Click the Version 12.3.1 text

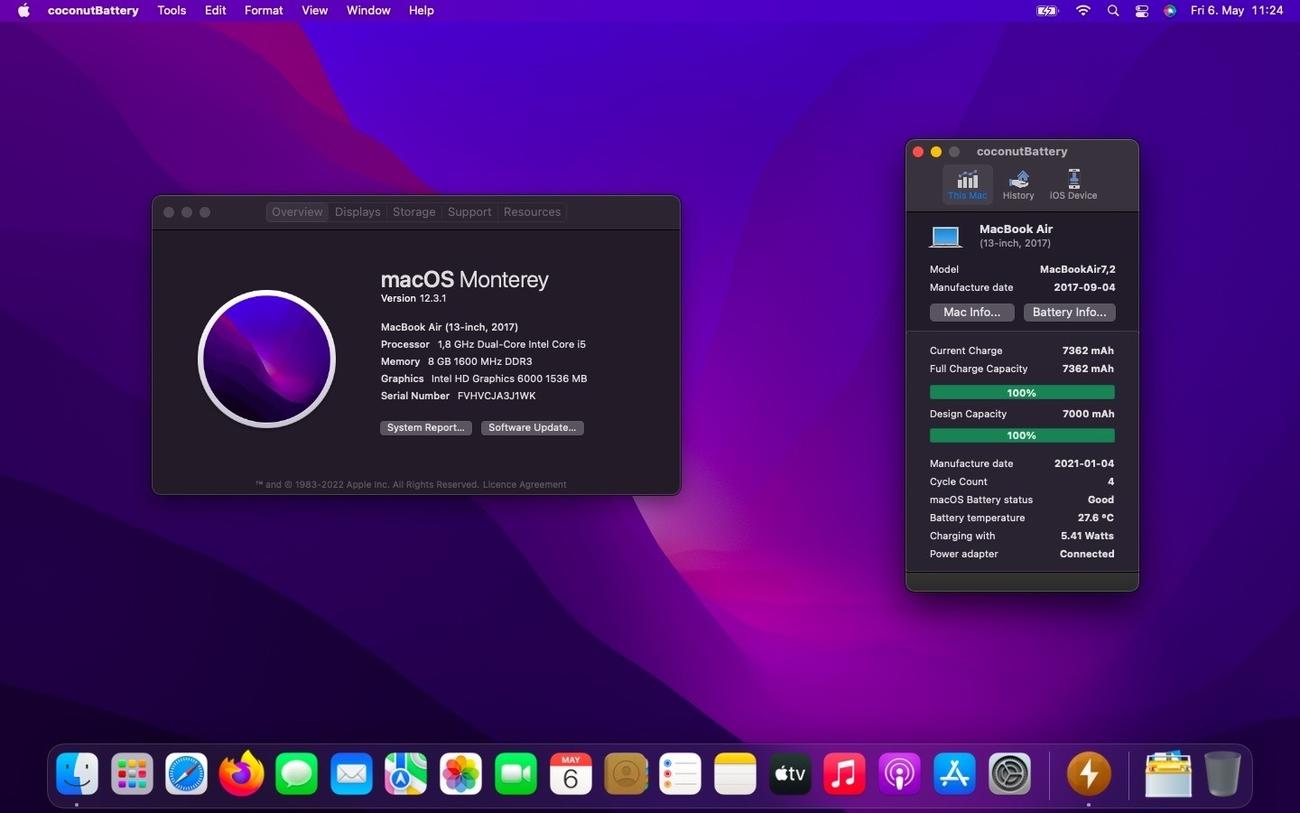[x=413, y=298]
